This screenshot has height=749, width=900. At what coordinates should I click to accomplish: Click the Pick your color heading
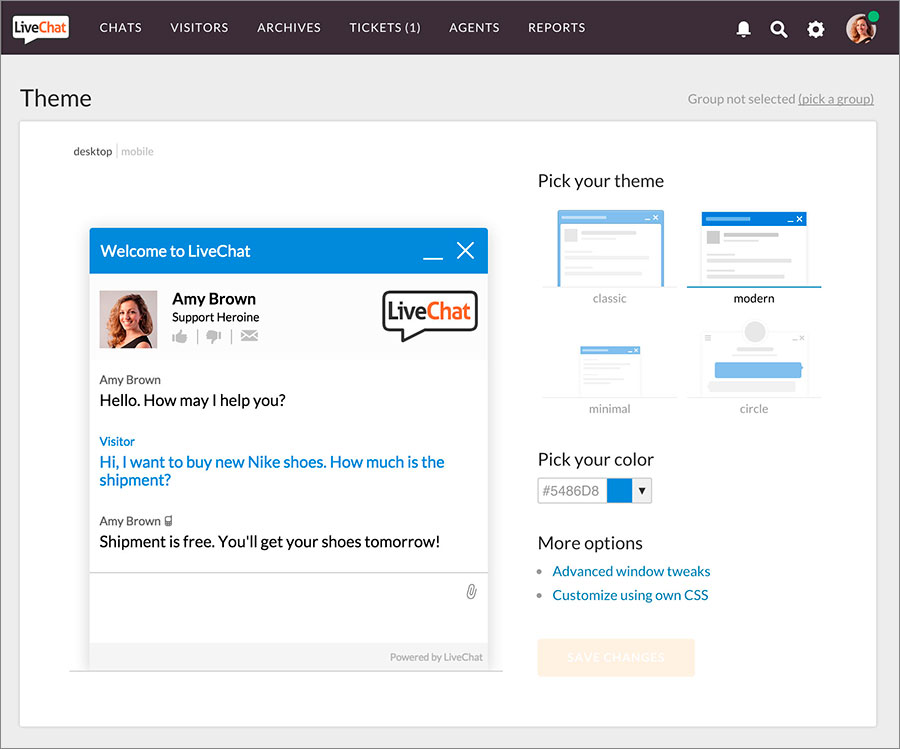pos(595,460)
